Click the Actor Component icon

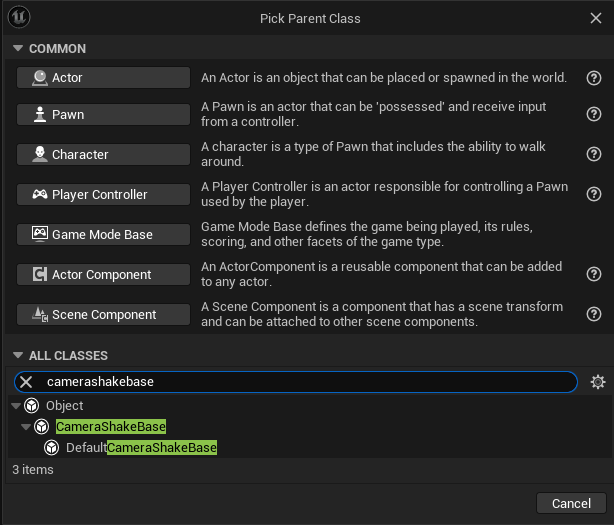coord(40,274)
